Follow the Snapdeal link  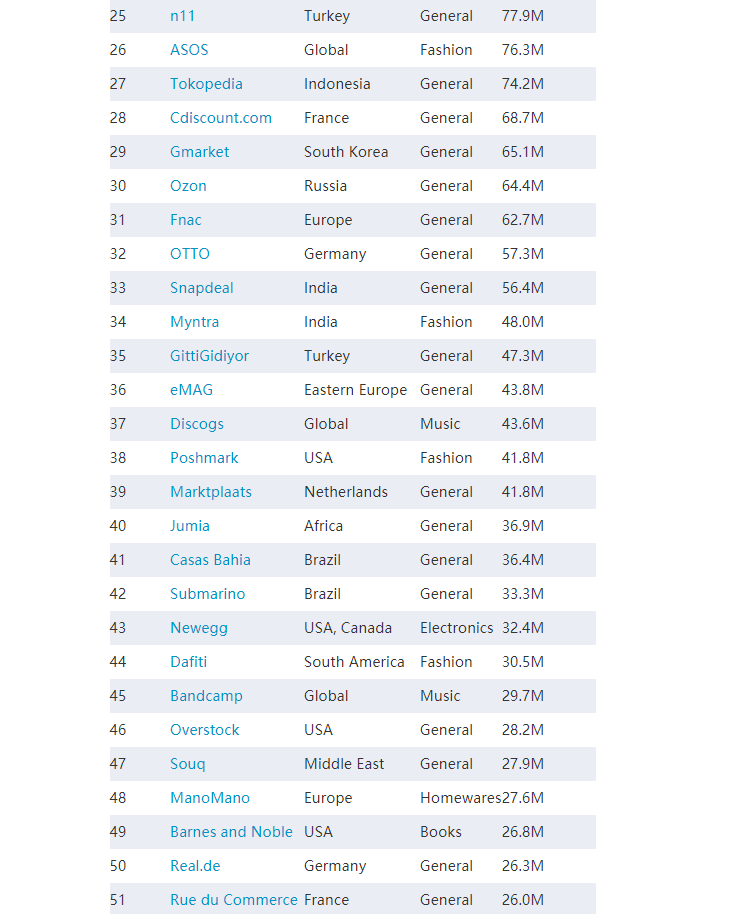coord(202,288)
